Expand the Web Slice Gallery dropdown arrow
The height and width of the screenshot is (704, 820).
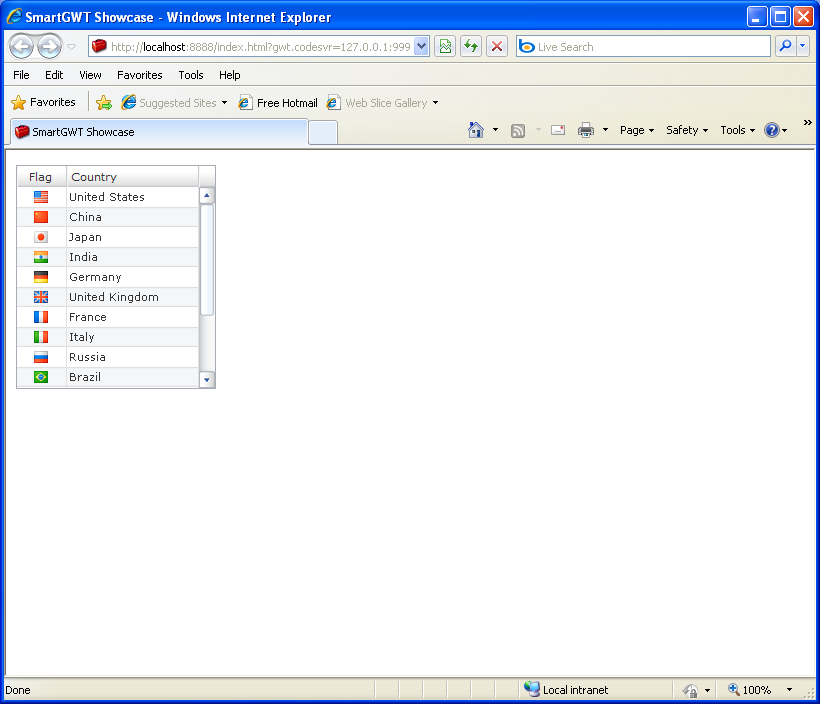435,103
